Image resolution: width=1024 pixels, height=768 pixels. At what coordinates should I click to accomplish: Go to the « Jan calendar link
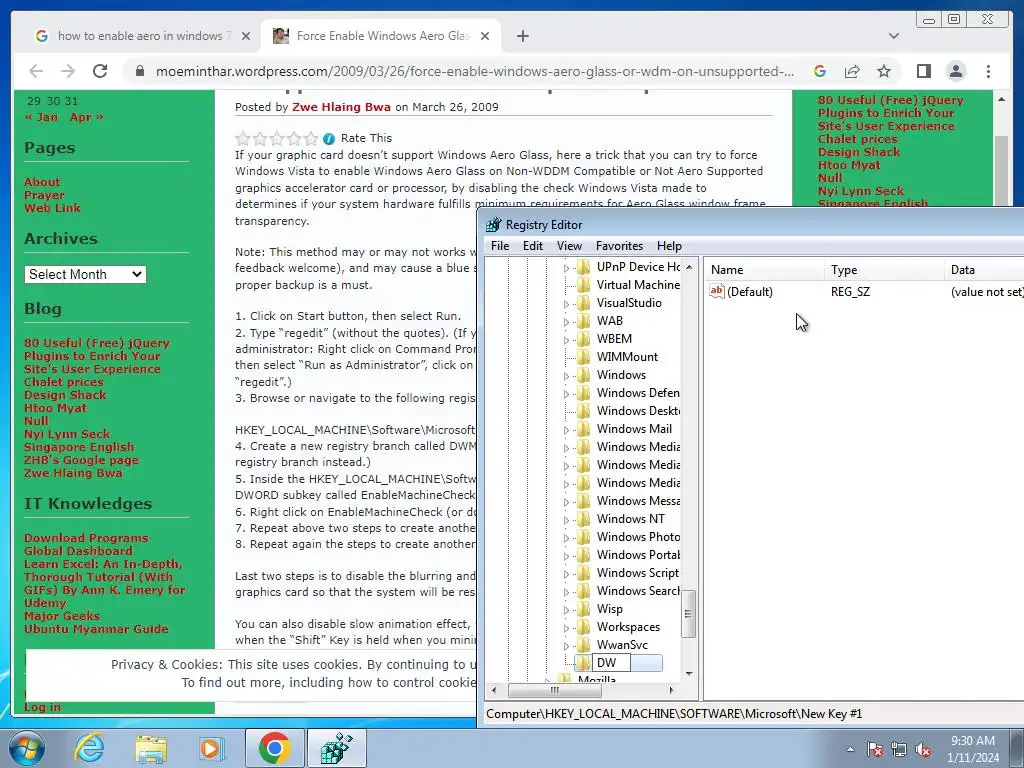41,117
